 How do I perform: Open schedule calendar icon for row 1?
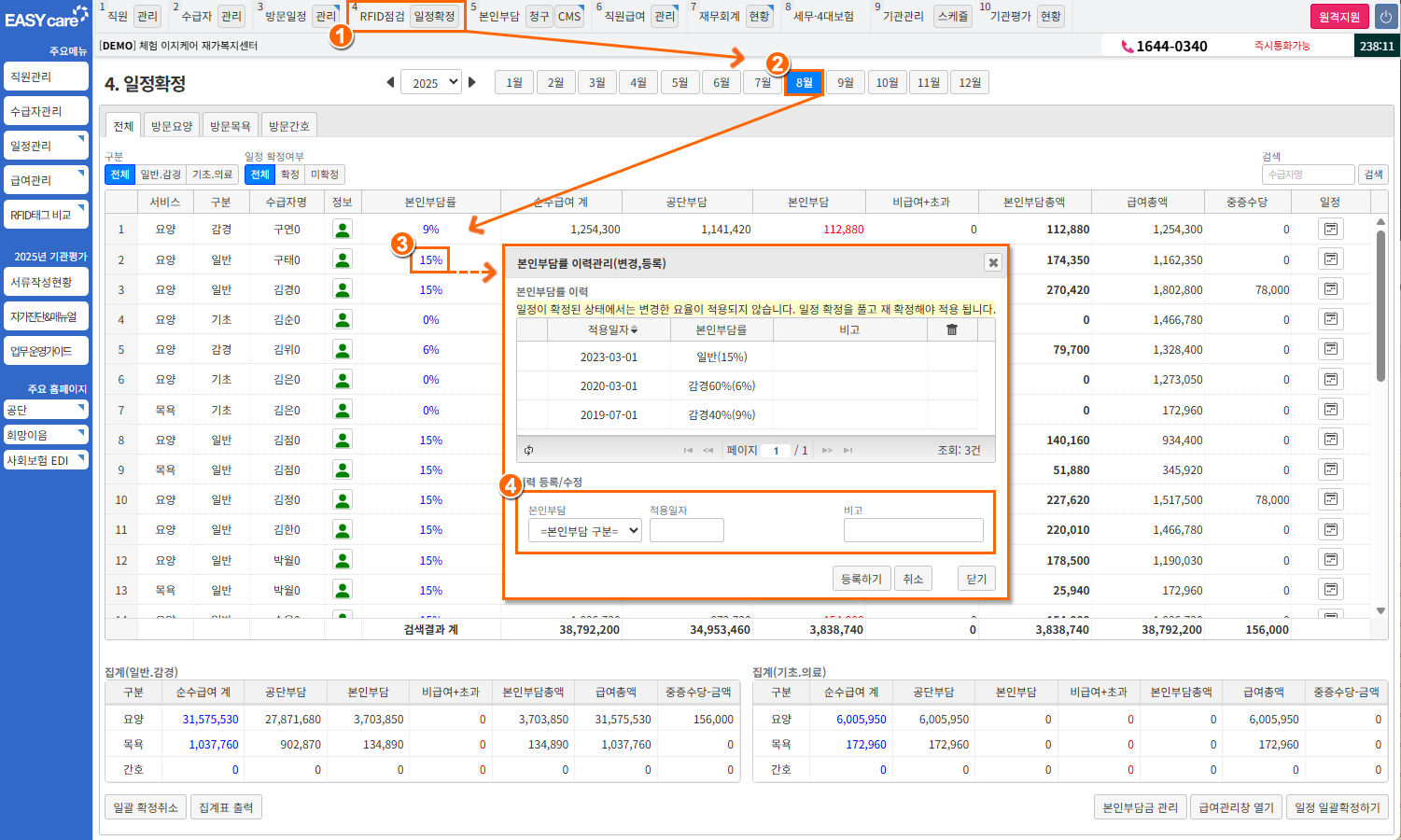[x=1330, y=229]
